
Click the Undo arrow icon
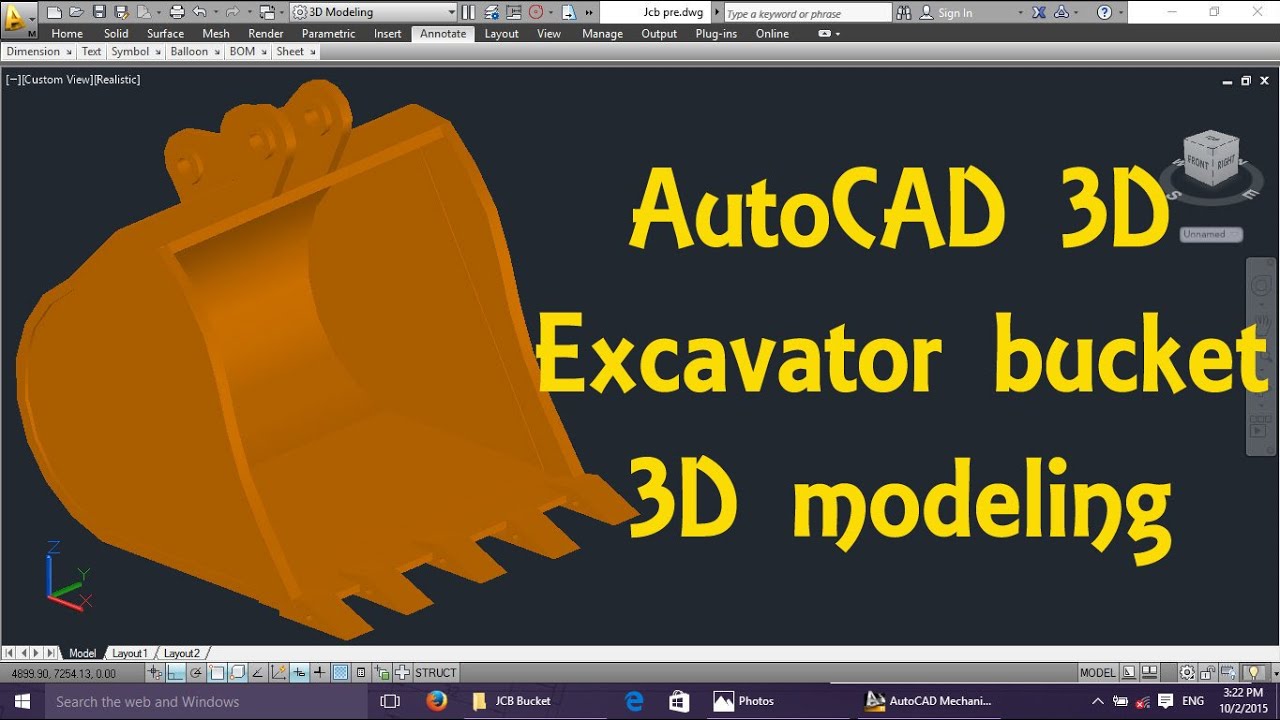[x=199, y=12]
